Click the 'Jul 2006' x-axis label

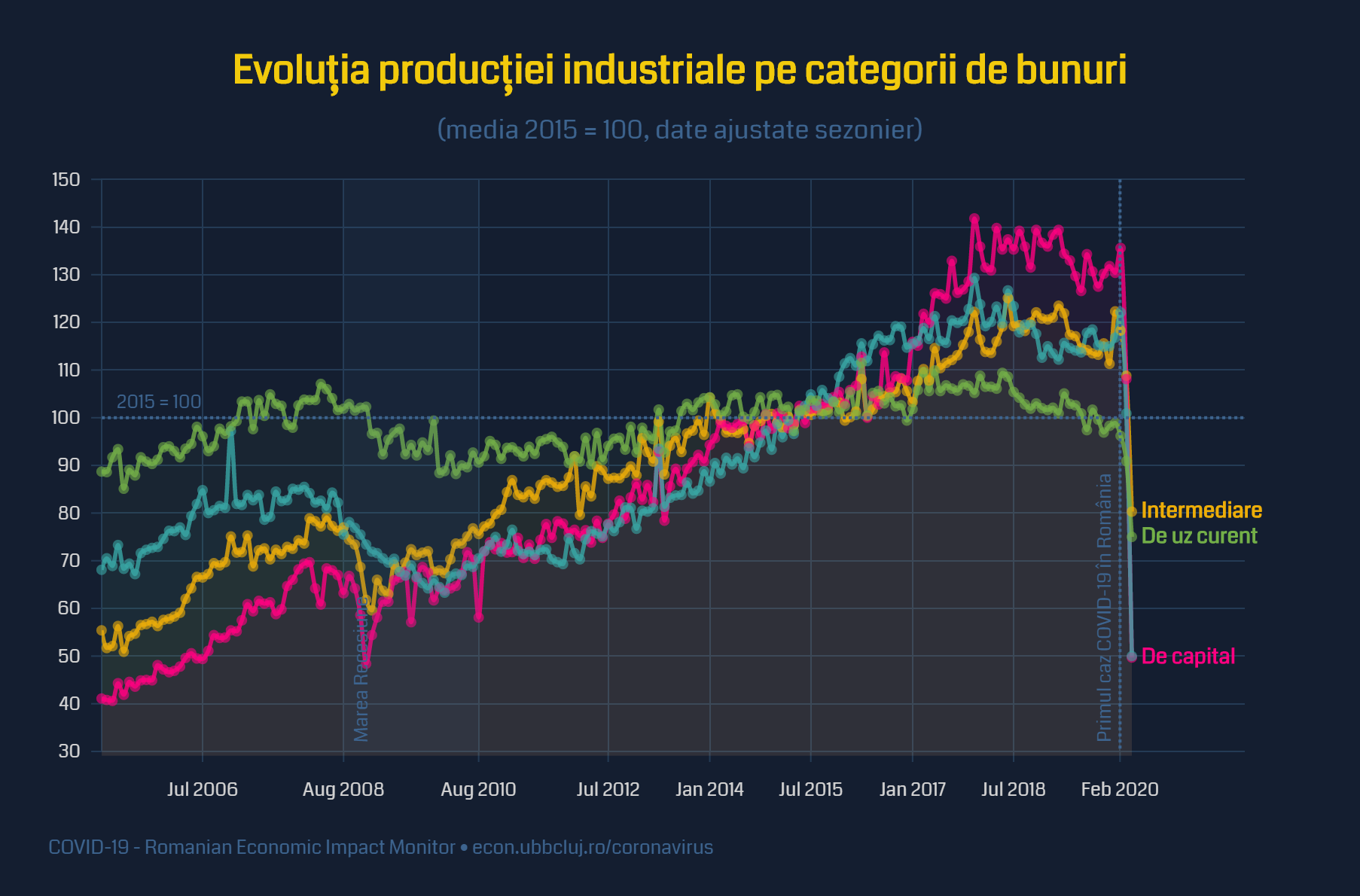pos(202,790)
